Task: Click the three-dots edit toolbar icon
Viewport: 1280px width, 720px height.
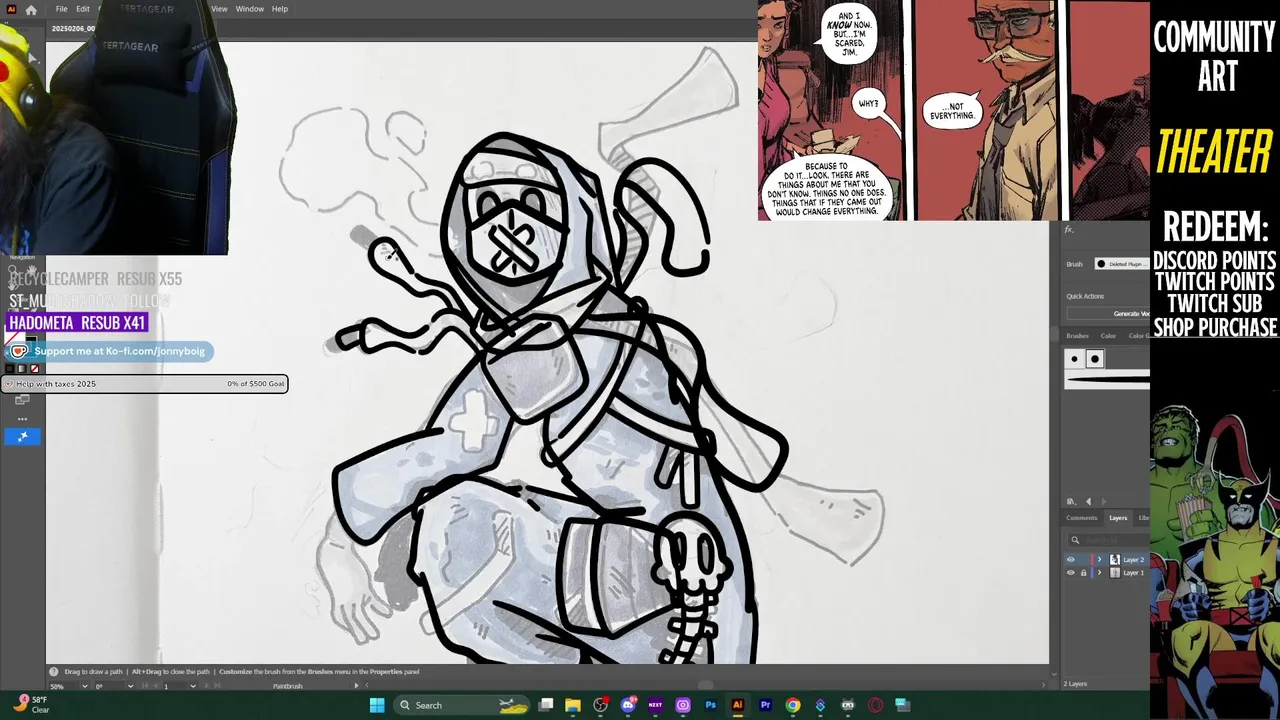Action: (22, 419)
